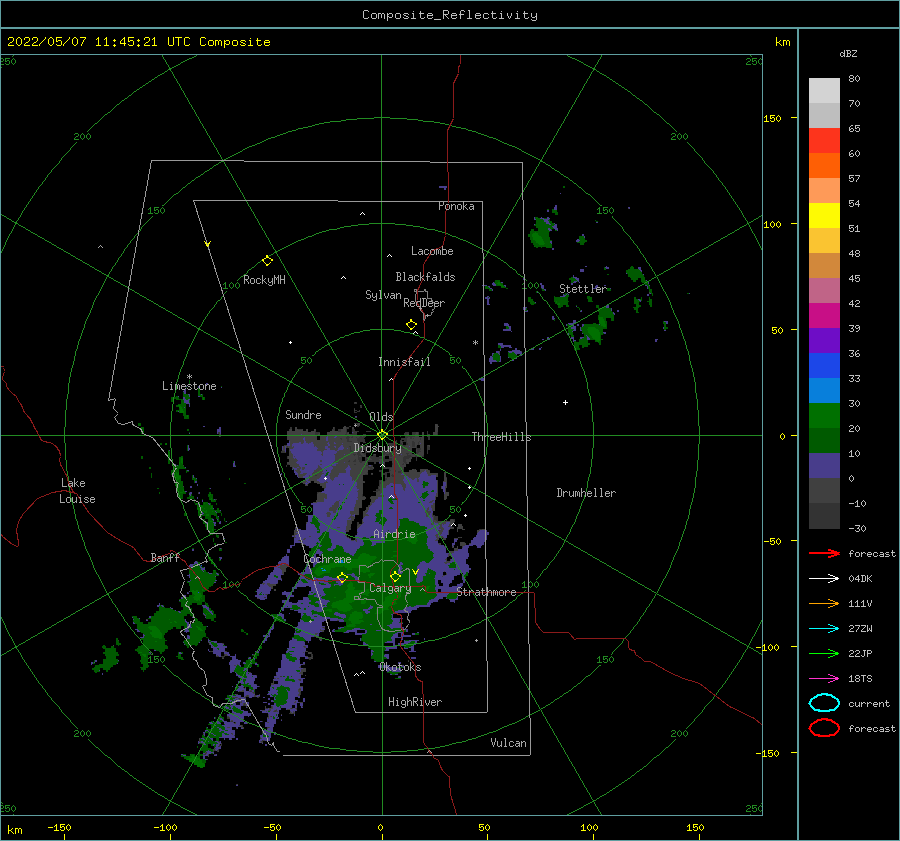The image size is (900, 841).
Task: Click the Lake Louise label
Action: coord(77,491)
